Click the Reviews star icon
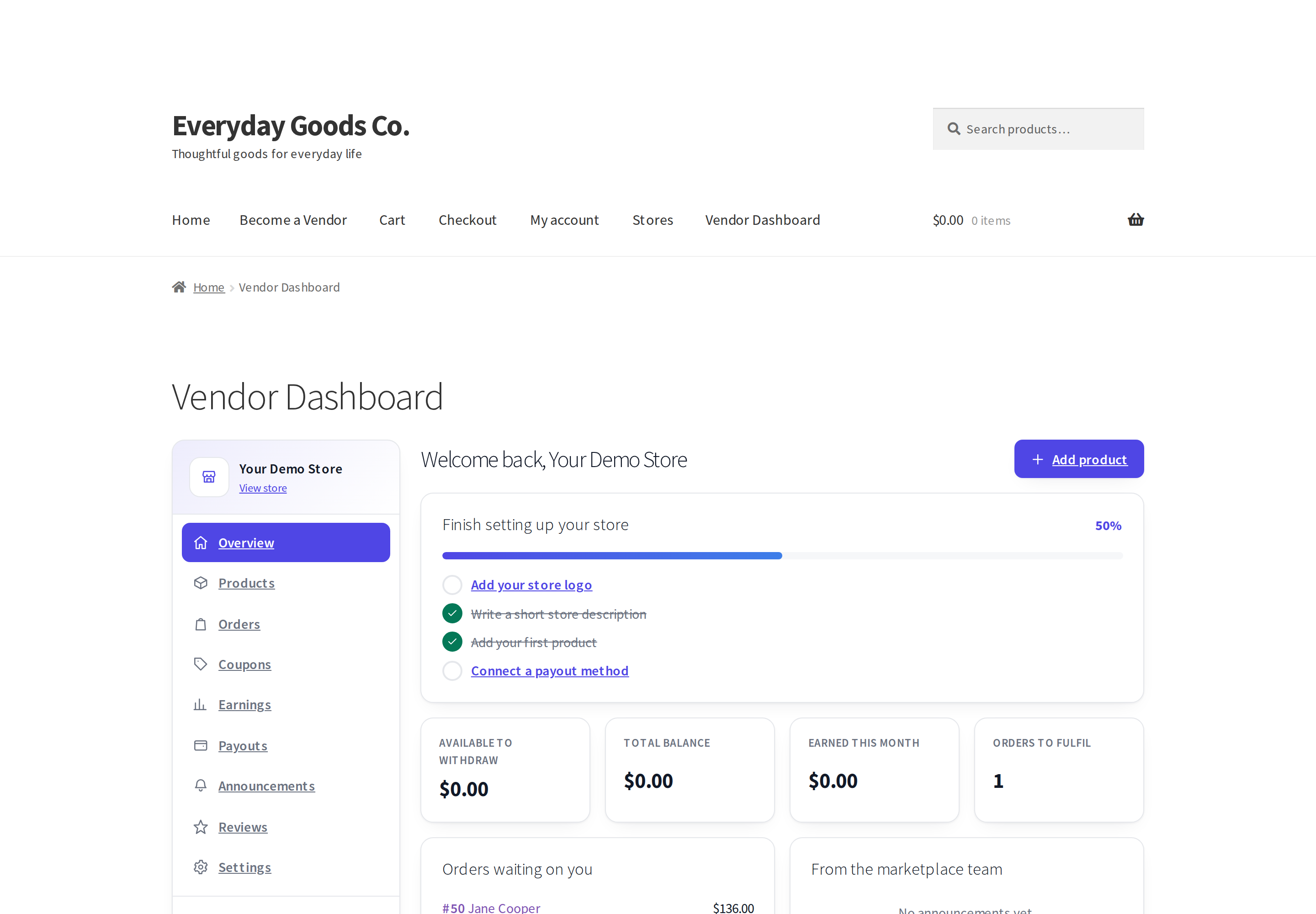The image size is (1316, 914). pos(201,827)
